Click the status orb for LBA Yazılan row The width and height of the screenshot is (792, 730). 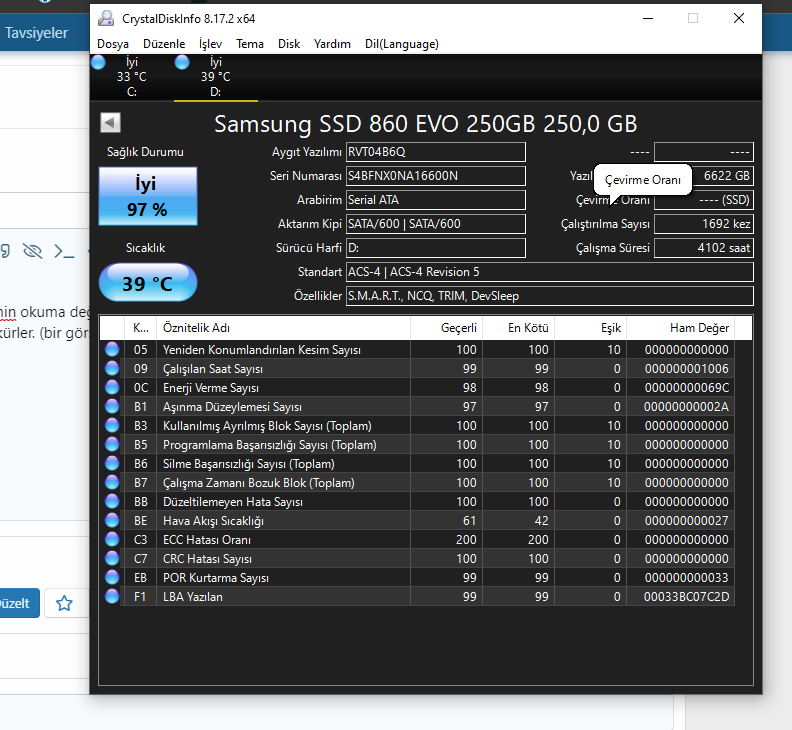(x=112, y=597)
